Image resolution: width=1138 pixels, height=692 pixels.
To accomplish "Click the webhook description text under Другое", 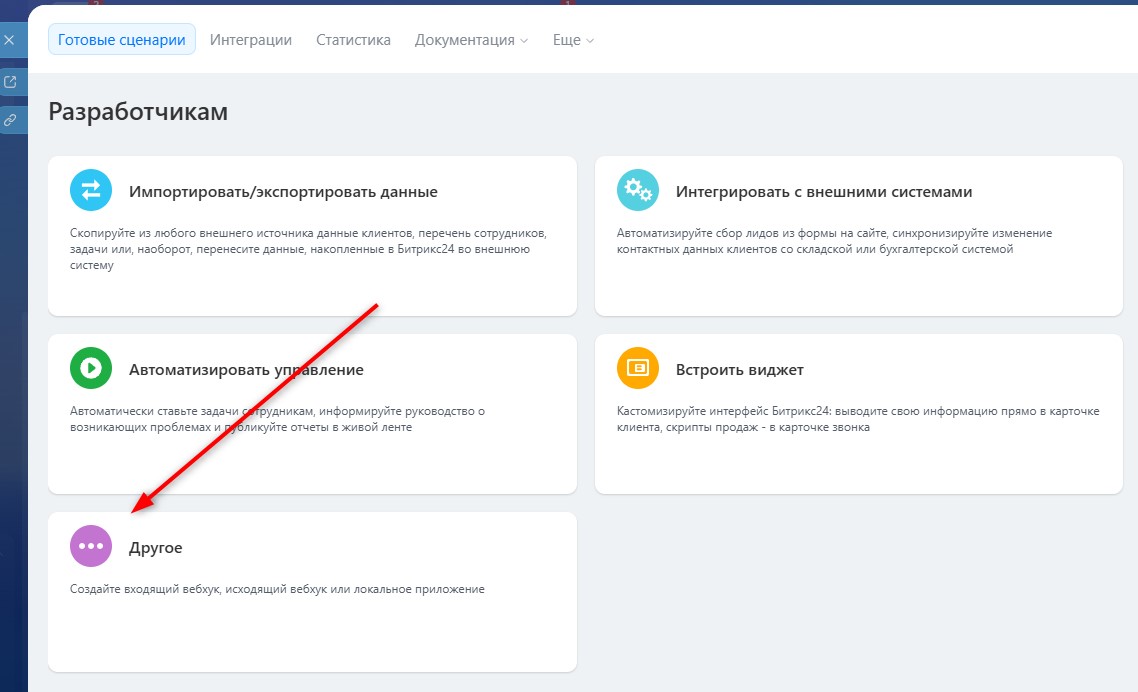I will [277, 590].
